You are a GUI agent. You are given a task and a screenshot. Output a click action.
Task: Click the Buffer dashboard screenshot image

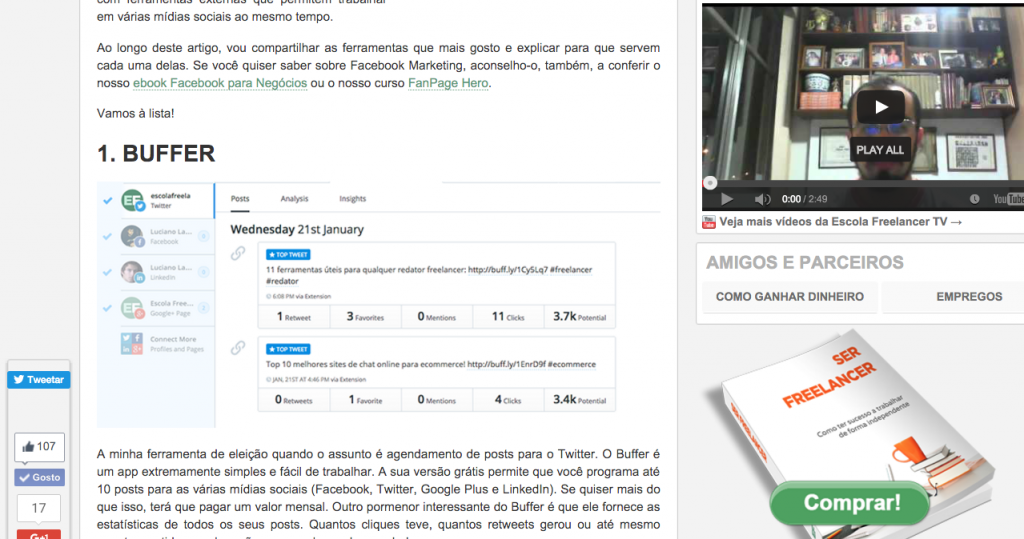pyautogui.click(x=378, y=304)
